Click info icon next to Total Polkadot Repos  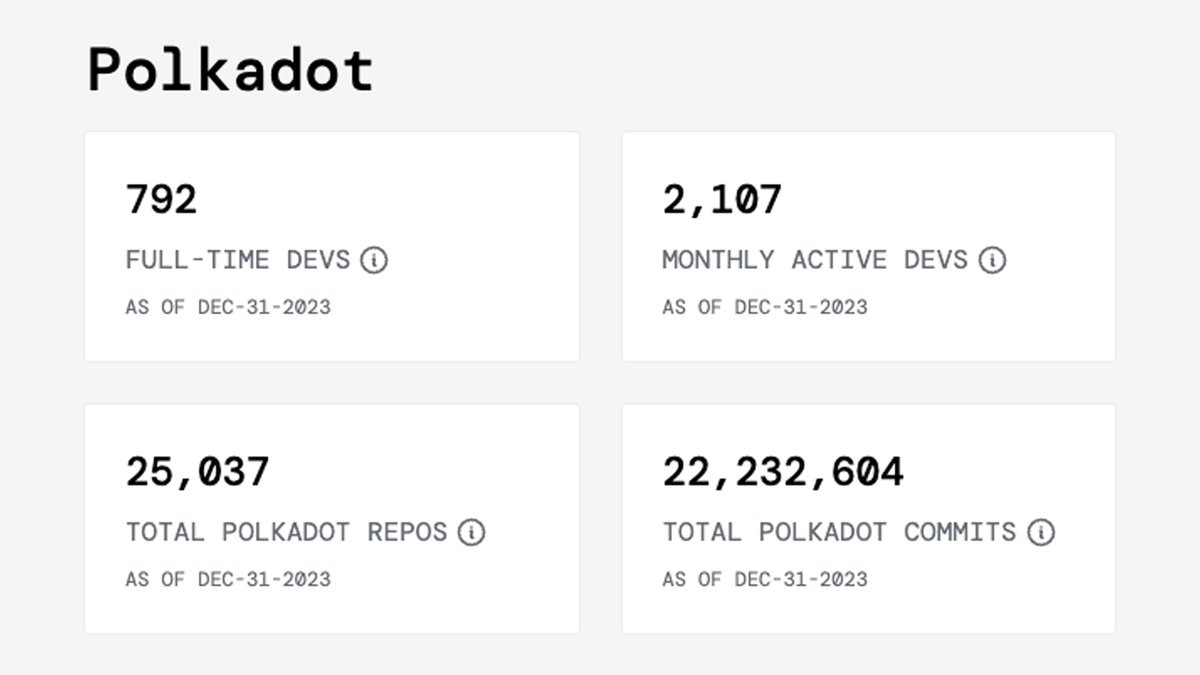tap(471, 532)
